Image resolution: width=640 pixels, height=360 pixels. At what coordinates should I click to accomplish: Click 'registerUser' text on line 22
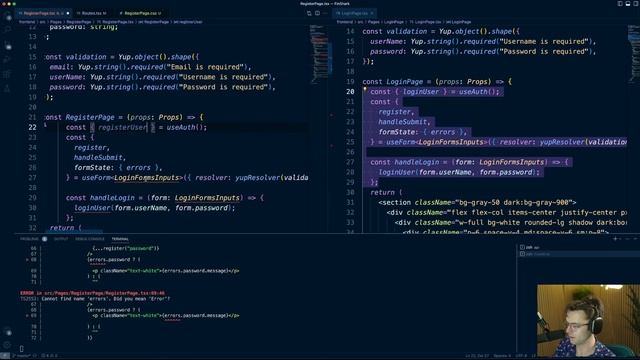point(122,127)
